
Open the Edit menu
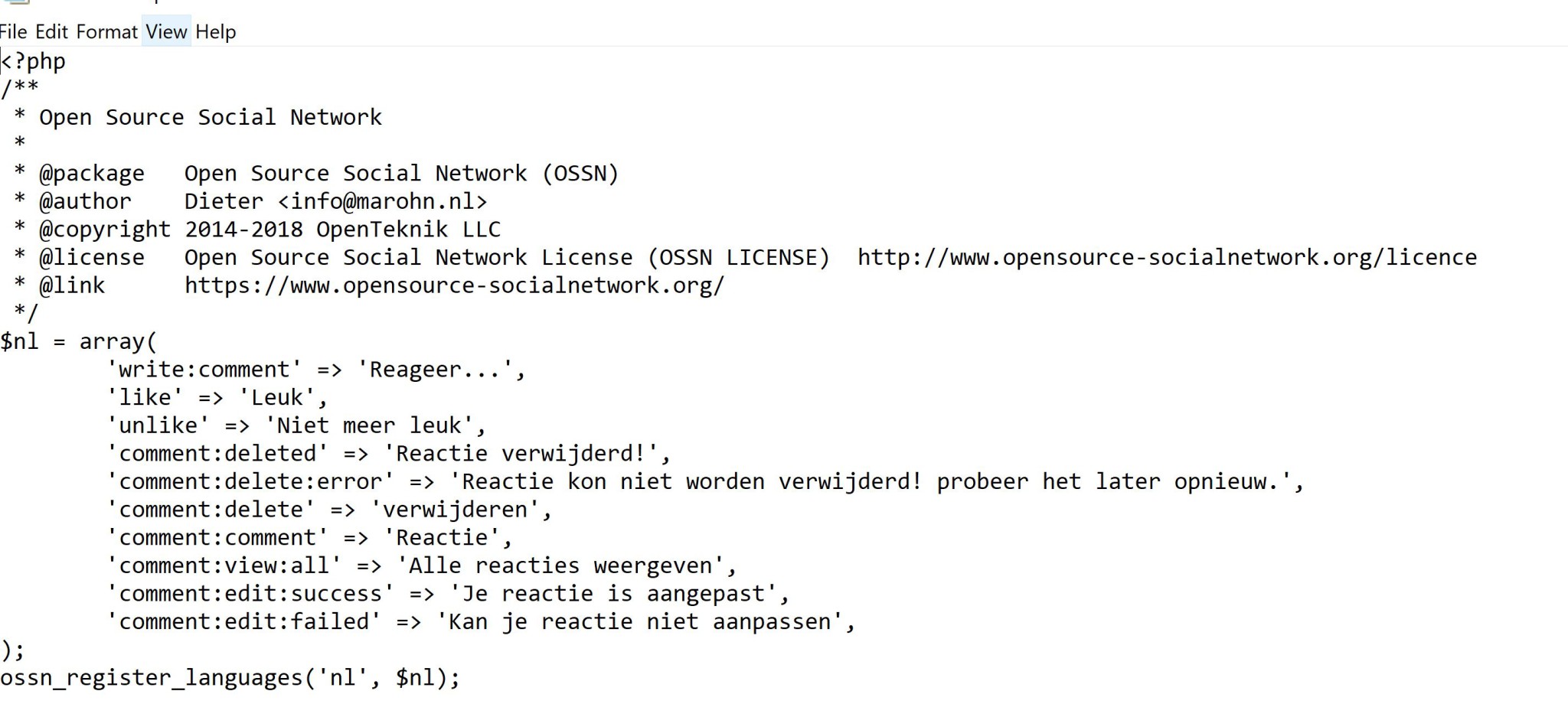pos(51,32)
